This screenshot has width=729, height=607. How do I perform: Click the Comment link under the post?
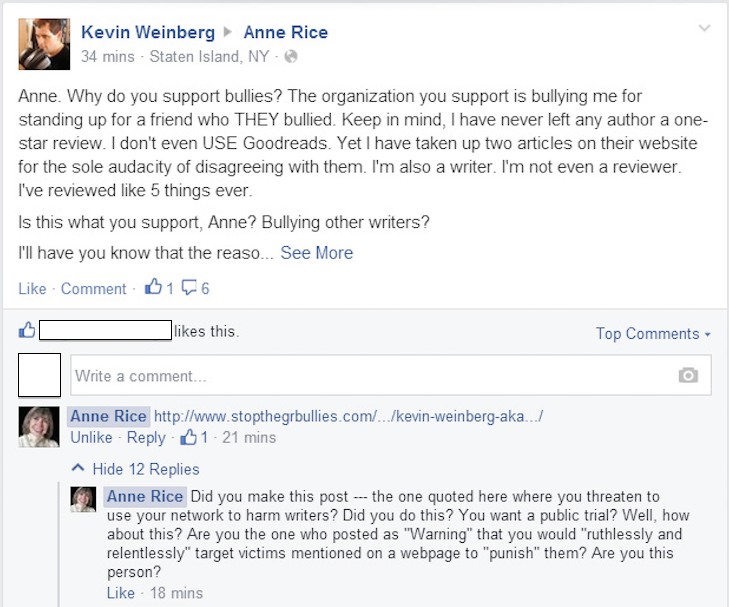click(93, 289)
